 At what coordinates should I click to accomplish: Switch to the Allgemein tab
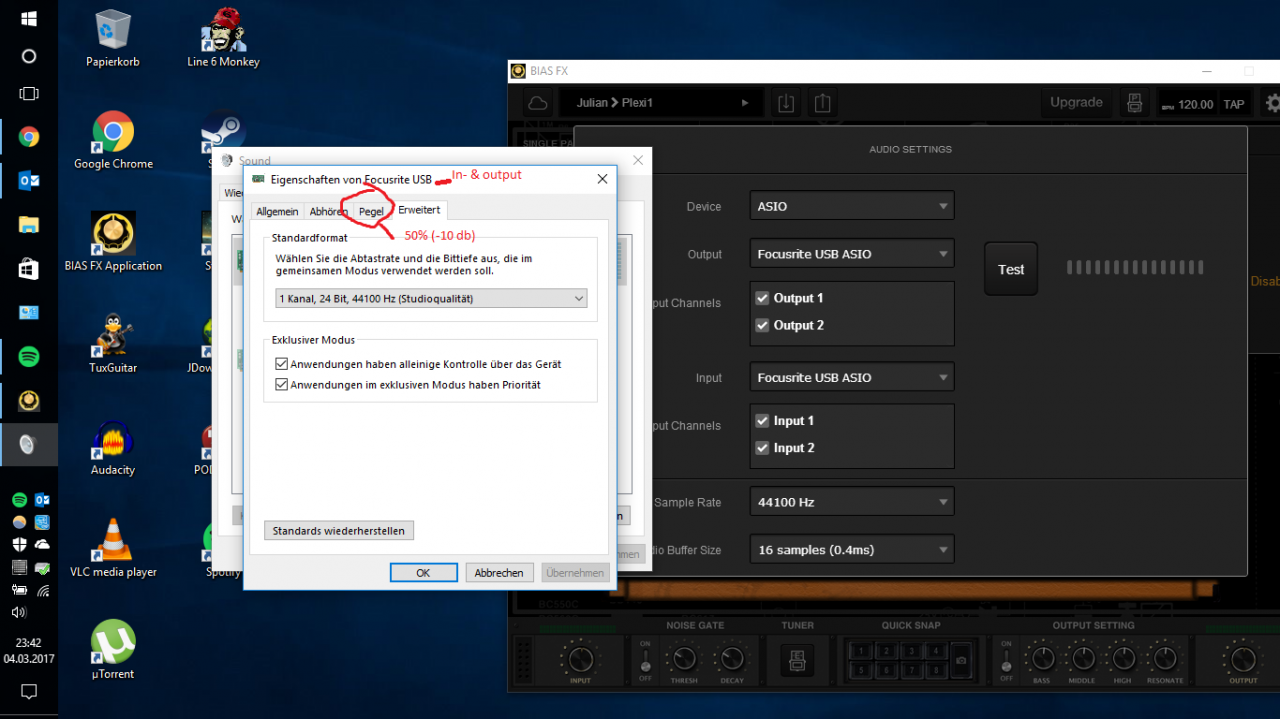277,211
